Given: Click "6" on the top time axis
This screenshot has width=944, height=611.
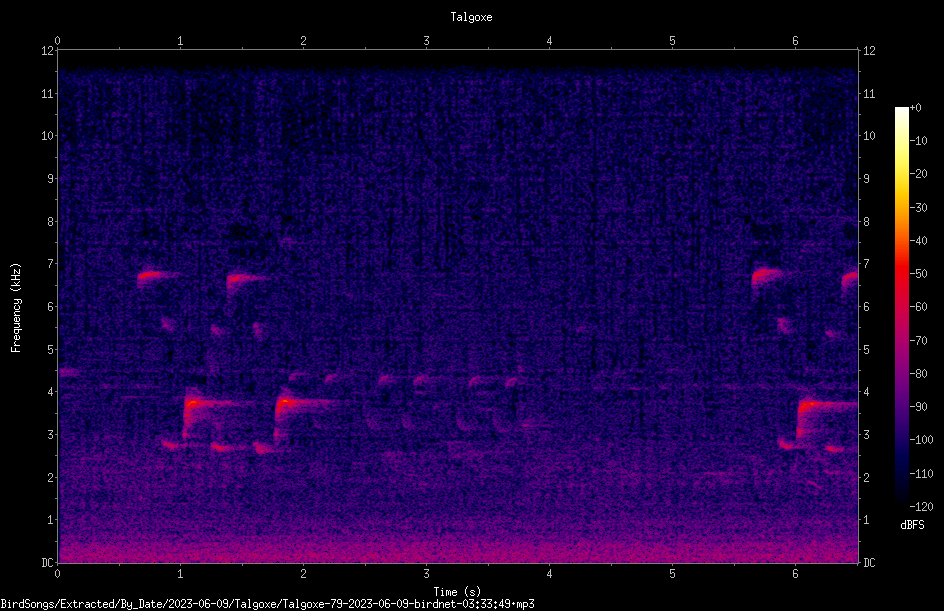Looking at the screenshot, I should [x=795, y=41].
